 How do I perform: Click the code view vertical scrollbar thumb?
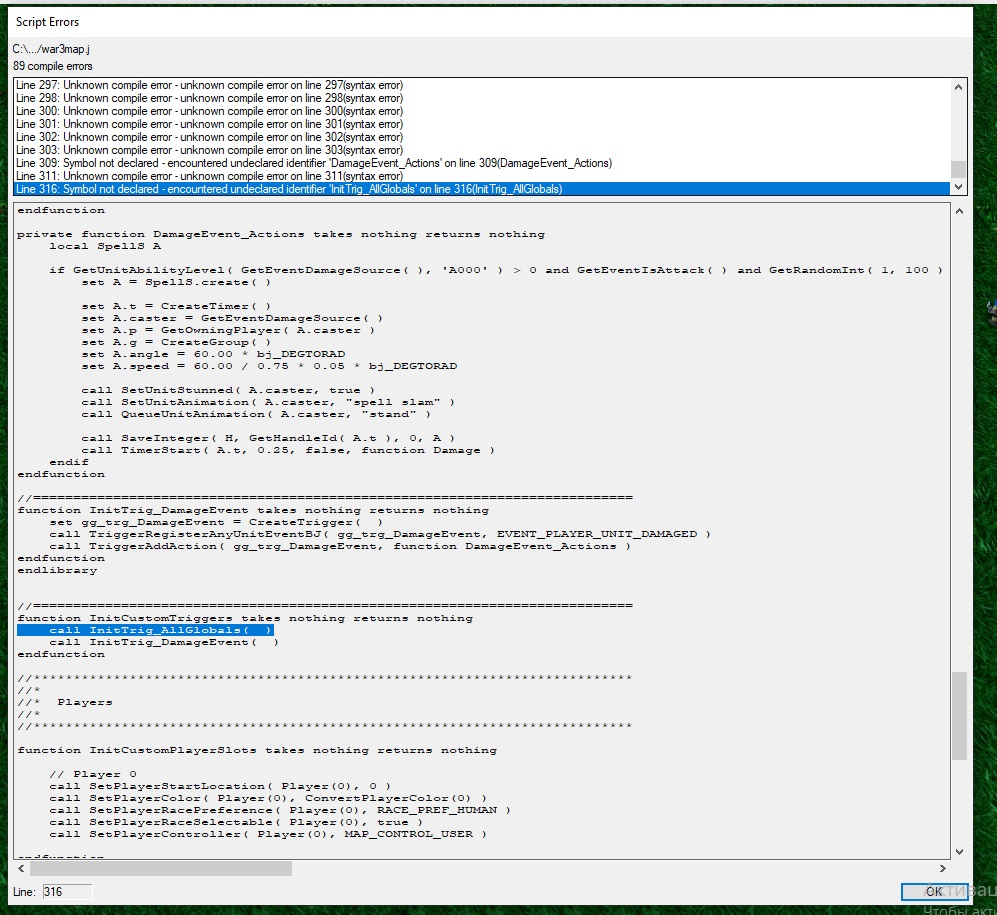point(959,715)
